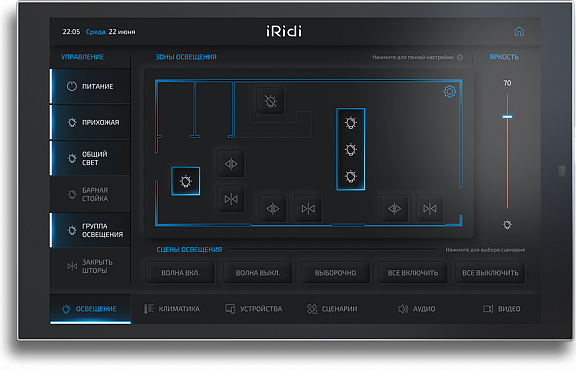Viewport: 576px width, 370px height.
Task: Open the middle bottom-wall curtains
Action: [273, 209]
